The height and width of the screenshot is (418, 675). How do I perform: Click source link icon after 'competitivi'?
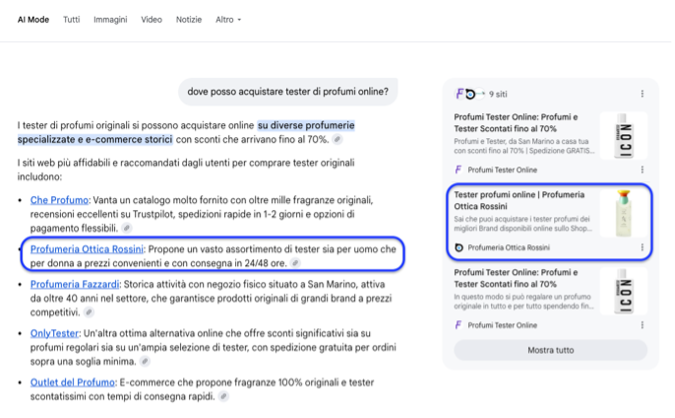[x=89, y=313]
